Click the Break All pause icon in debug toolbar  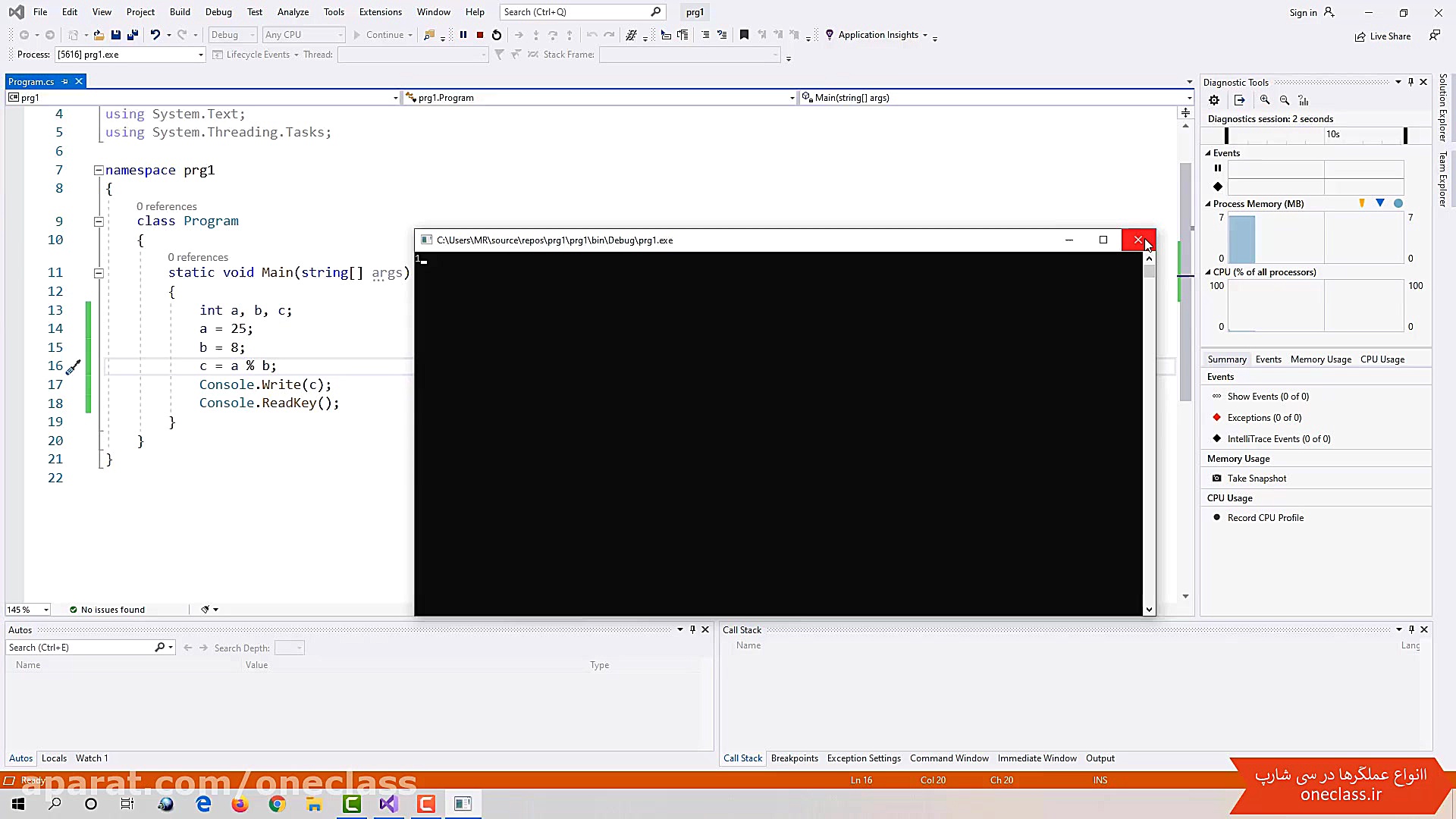pyautogui.click(x=463, y=35)
